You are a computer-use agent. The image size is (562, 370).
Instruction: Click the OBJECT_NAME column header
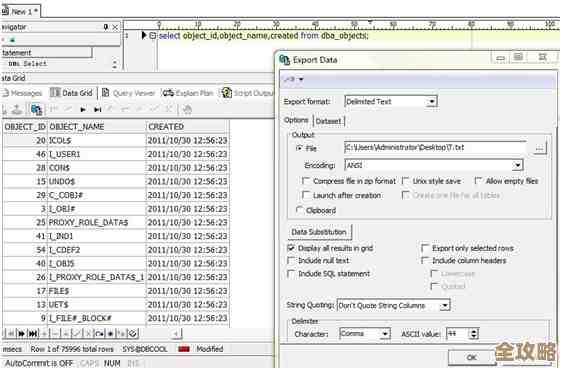(96, 127)
